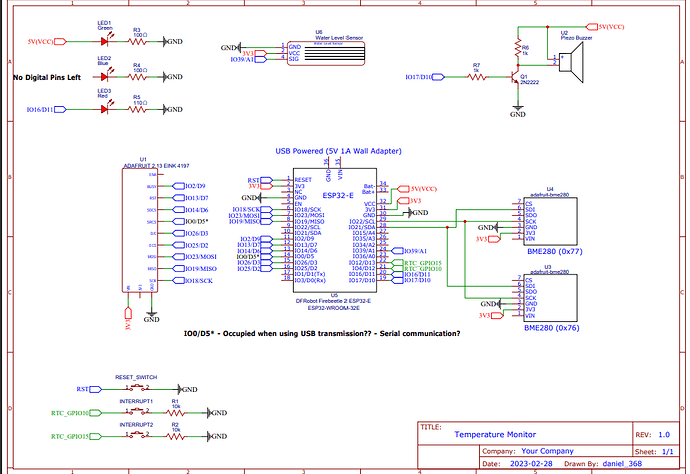690x474 pixels.
Task: Click the IO18/SCK flag on EINK display
Action: coord(193,280)
